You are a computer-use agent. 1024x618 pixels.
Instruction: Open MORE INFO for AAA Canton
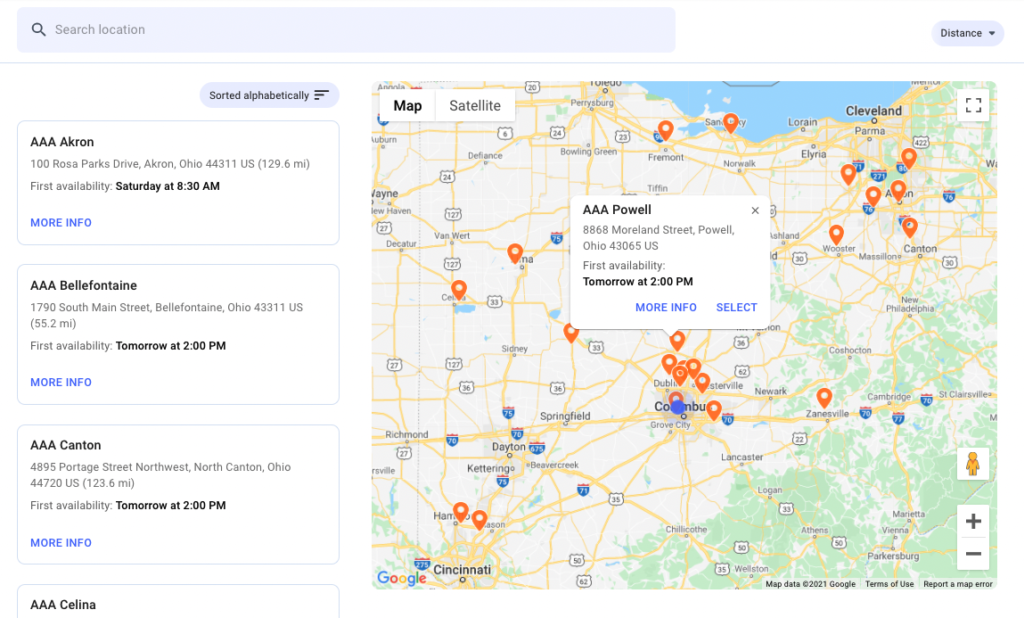click(x=61, y=543)
